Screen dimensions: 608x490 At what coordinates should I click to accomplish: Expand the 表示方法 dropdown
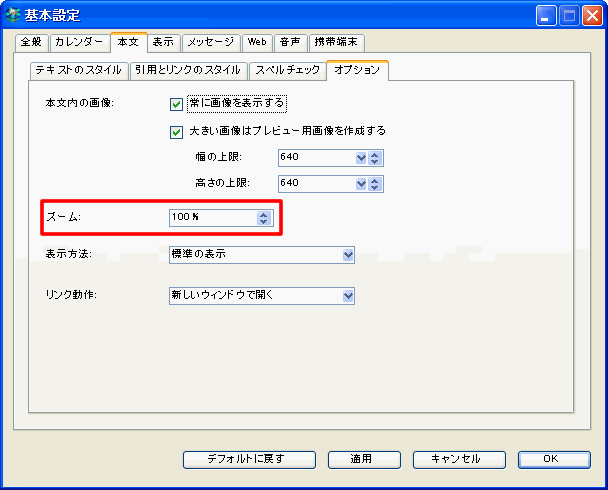click(348, 255)
